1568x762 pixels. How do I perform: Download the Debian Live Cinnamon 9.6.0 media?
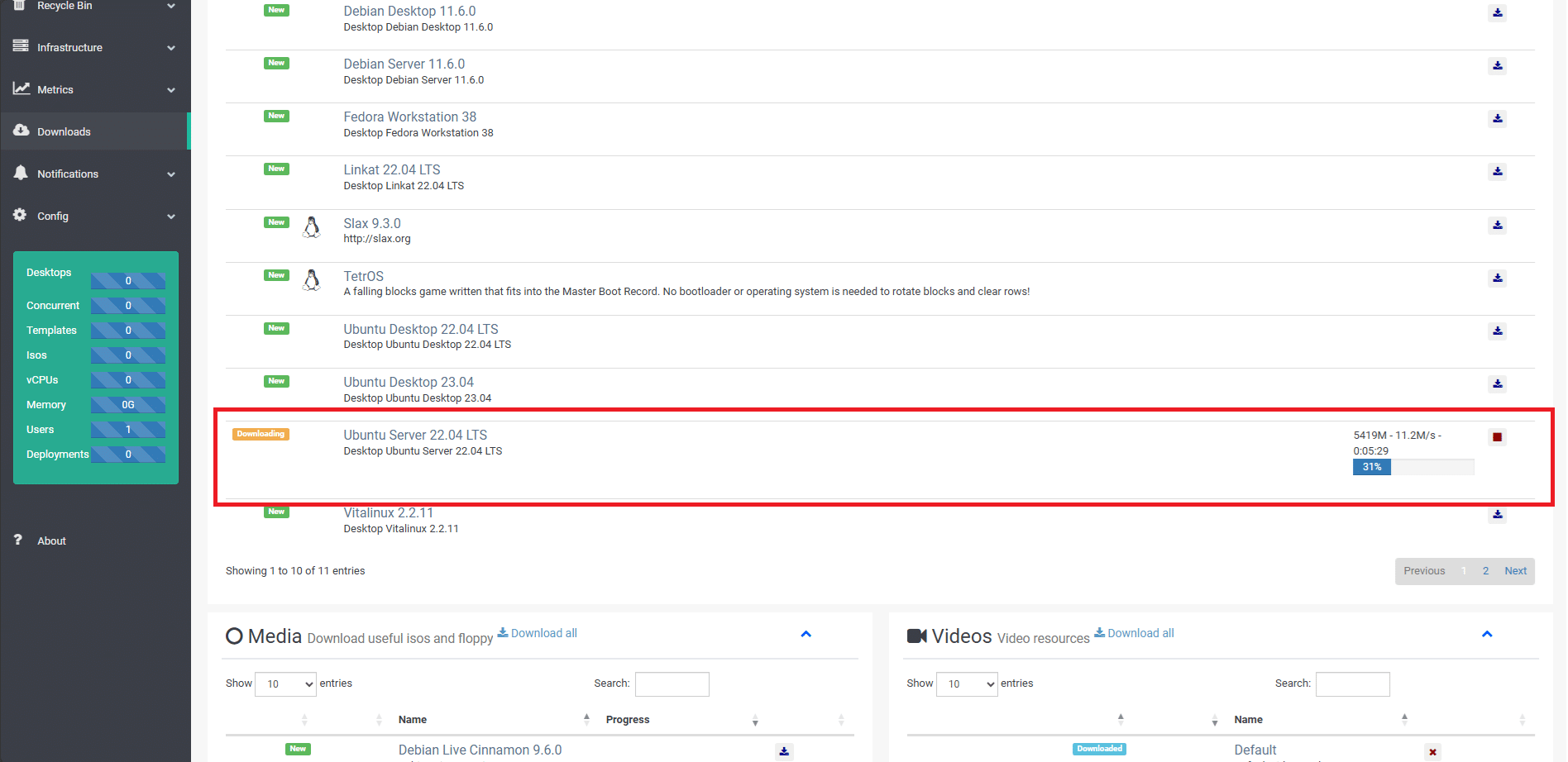click(783, 752)
